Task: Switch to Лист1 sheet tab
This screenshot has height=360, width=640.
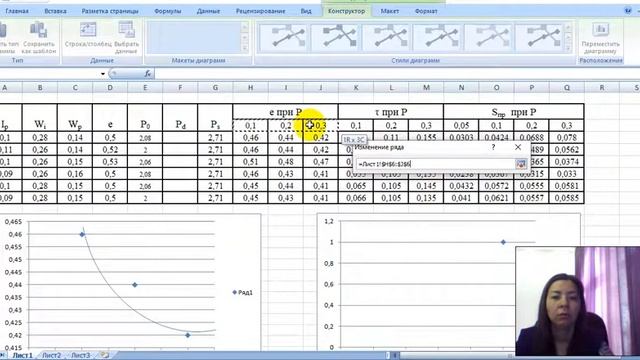Action: (x=22, y=355)
